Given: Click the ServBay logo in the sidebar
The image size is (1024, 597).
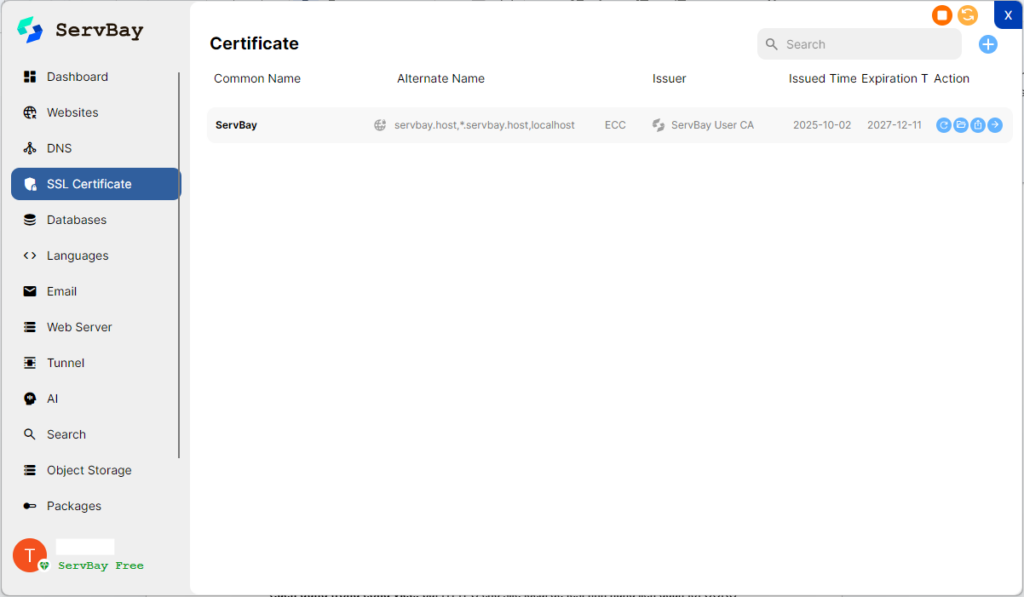Looking at the screenshot, I should (31, 30).
